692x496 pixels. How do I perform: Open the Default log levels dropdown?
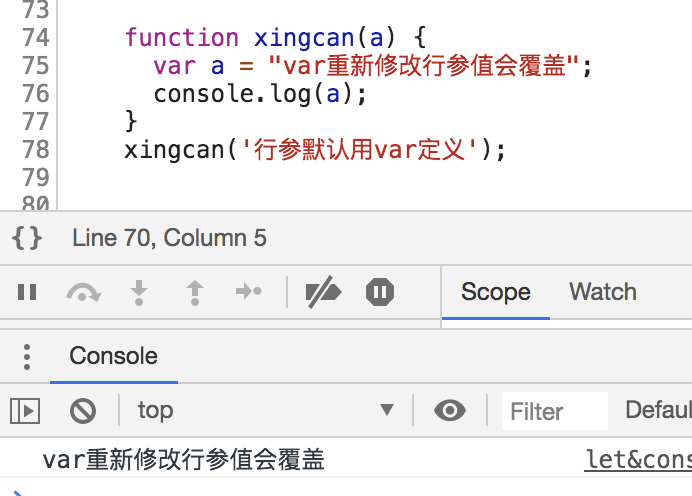pyautogui.click(x=657, y=410)
